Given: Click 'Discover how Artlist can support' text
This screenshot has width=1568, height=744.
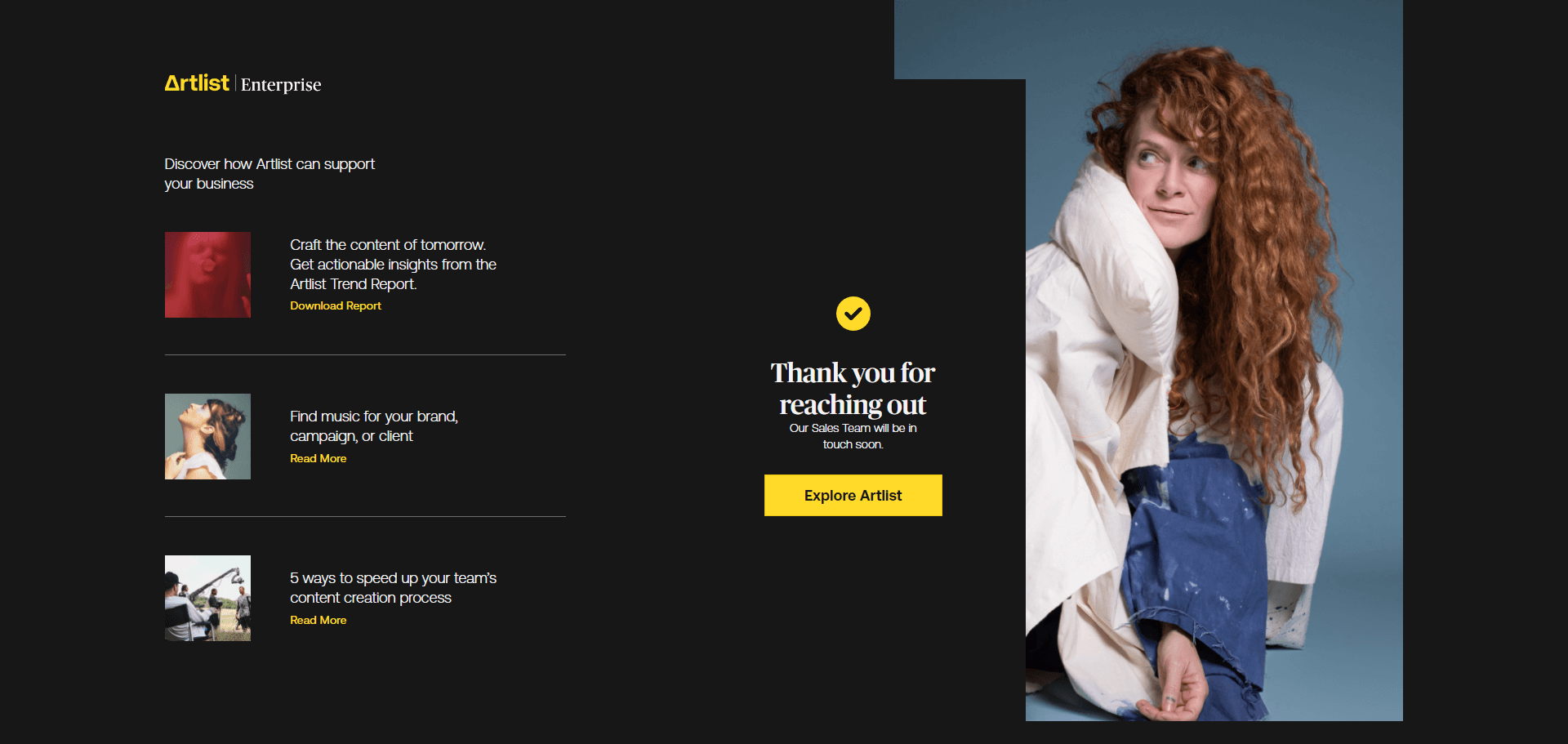Looking at the screenshot, I should pos(269,164).
